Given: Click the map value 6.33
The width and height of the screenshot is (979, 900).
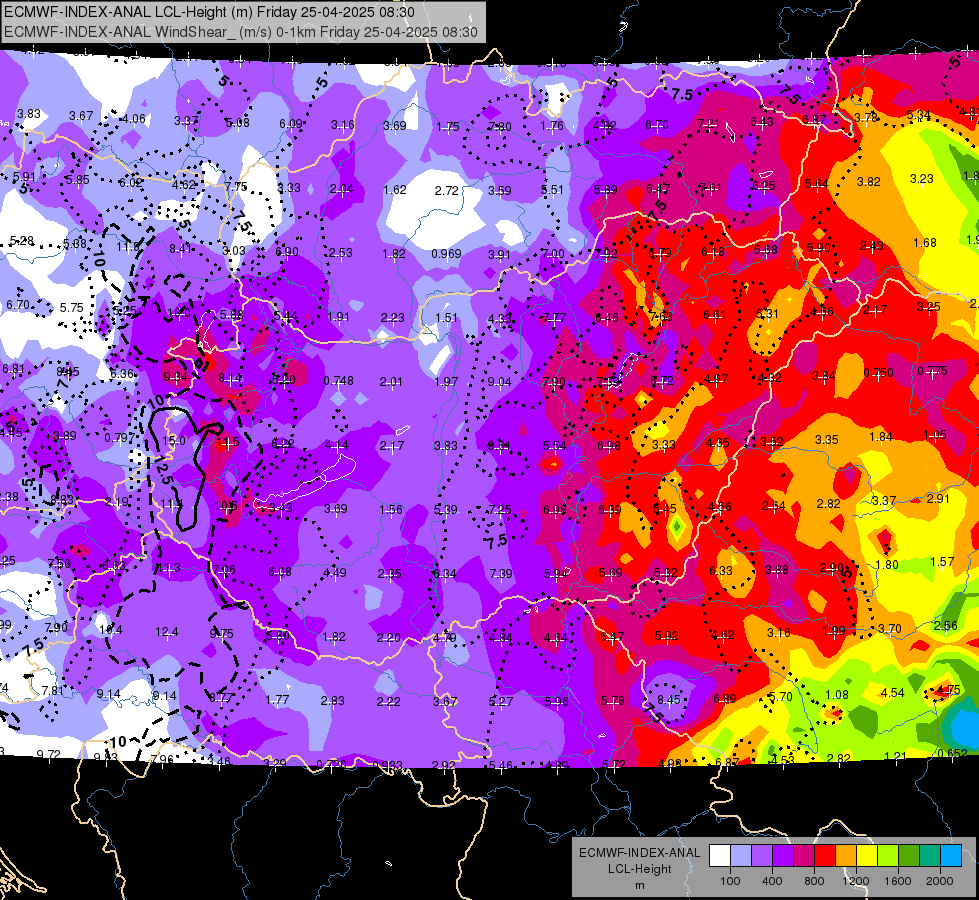Looking at the screenshot, I should [721, 570].
